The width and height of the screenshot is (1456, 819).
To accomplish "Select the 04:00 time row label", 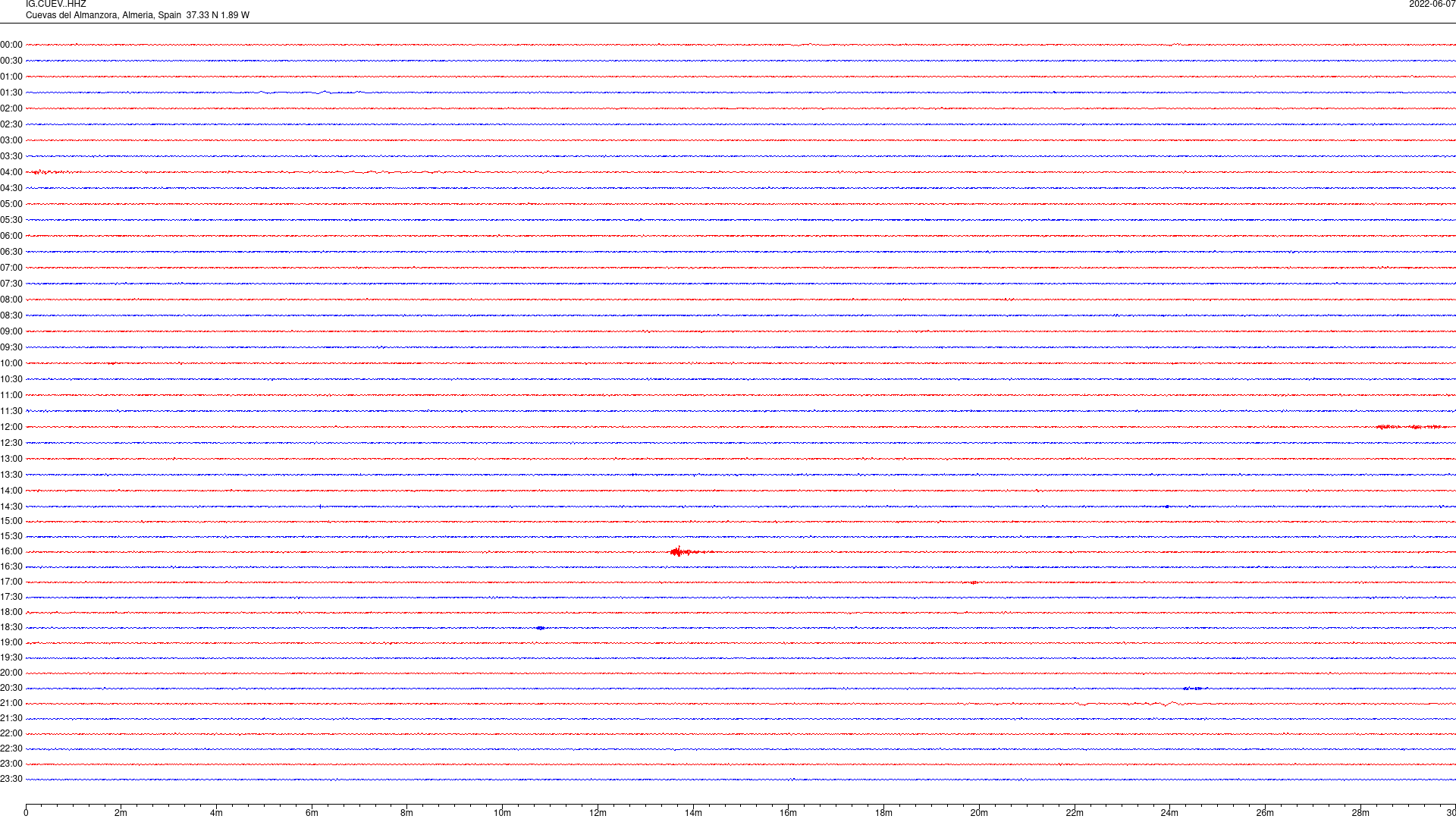I will coord(11,172).
